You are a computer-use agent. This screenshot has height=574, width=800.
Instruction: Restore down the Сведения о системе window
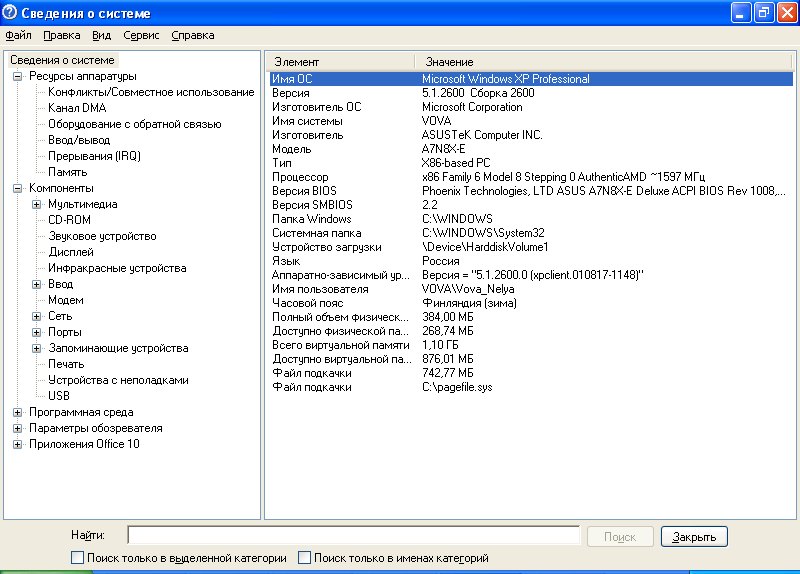click(x=764, y=13)
